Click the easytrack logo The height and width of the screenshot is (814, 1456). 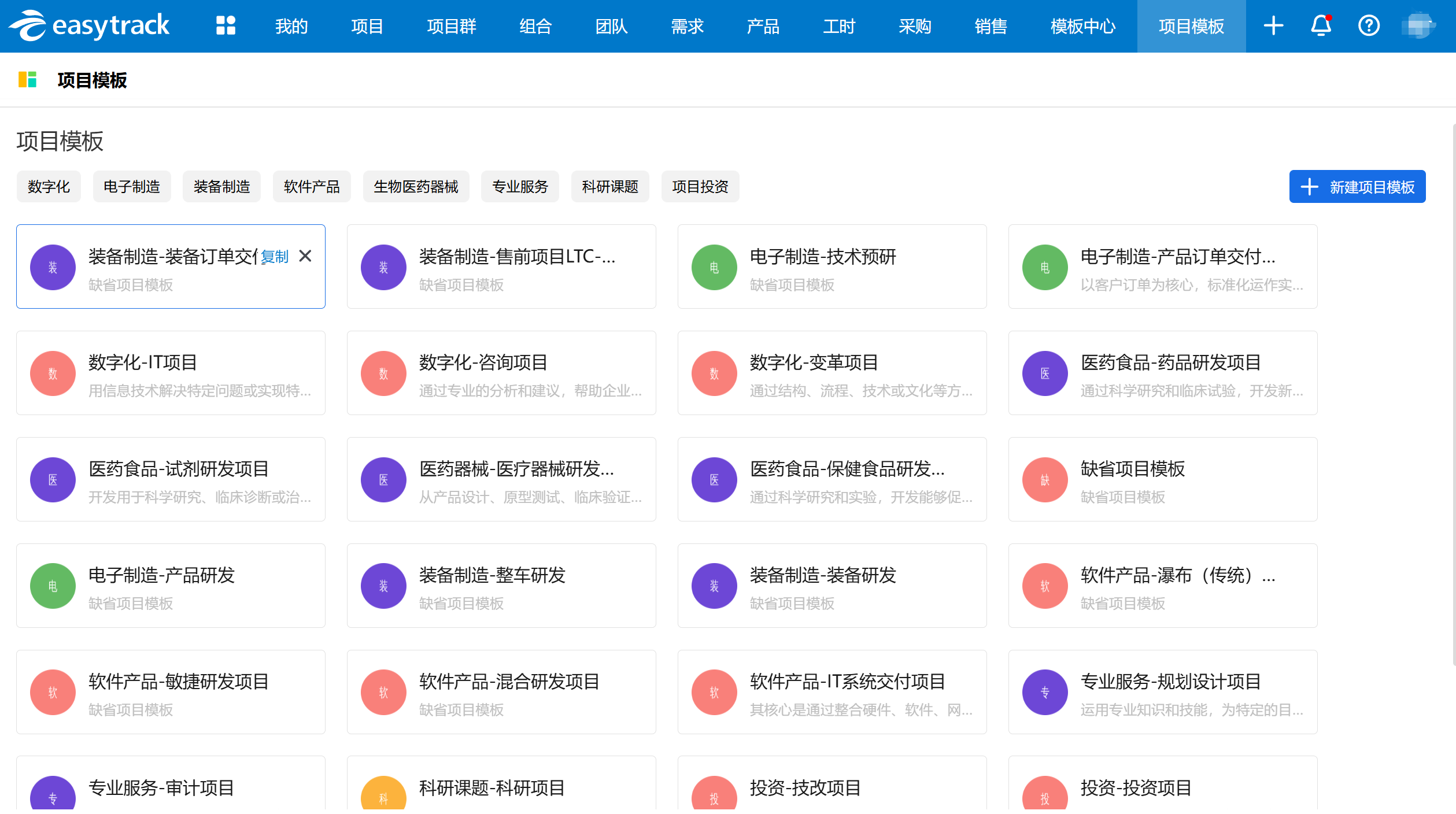(x=89, y=25)
